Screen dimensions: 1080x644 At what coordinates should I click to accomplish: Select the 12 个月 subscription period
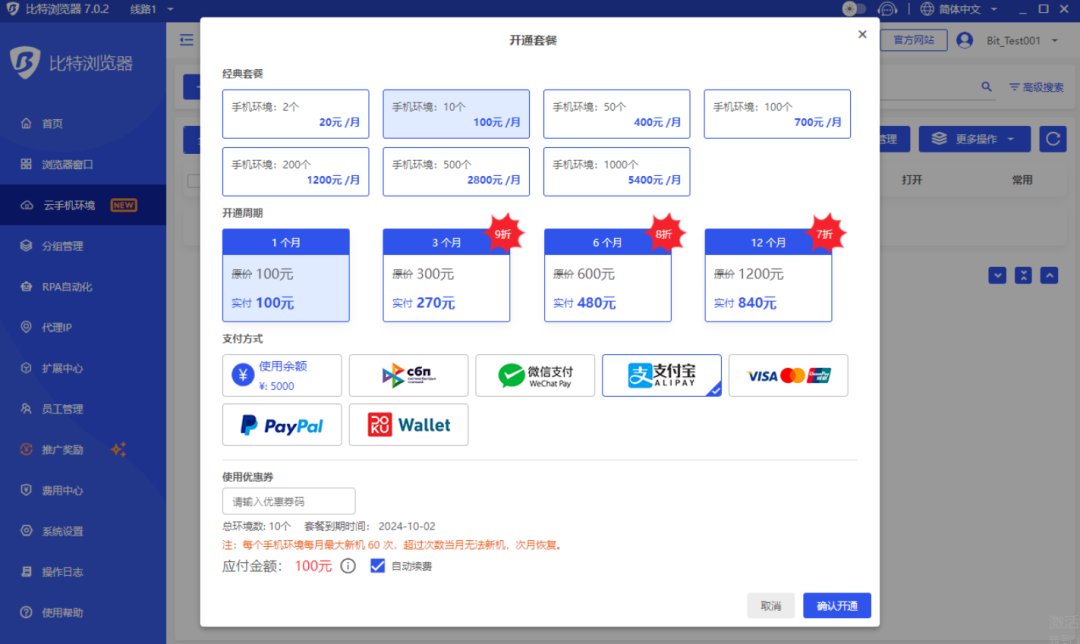tap(768, 275)
